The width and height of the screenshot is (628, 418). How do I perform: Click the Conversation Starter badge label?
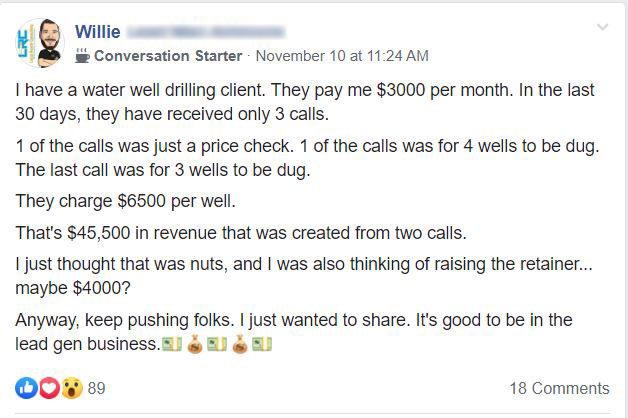168,56
